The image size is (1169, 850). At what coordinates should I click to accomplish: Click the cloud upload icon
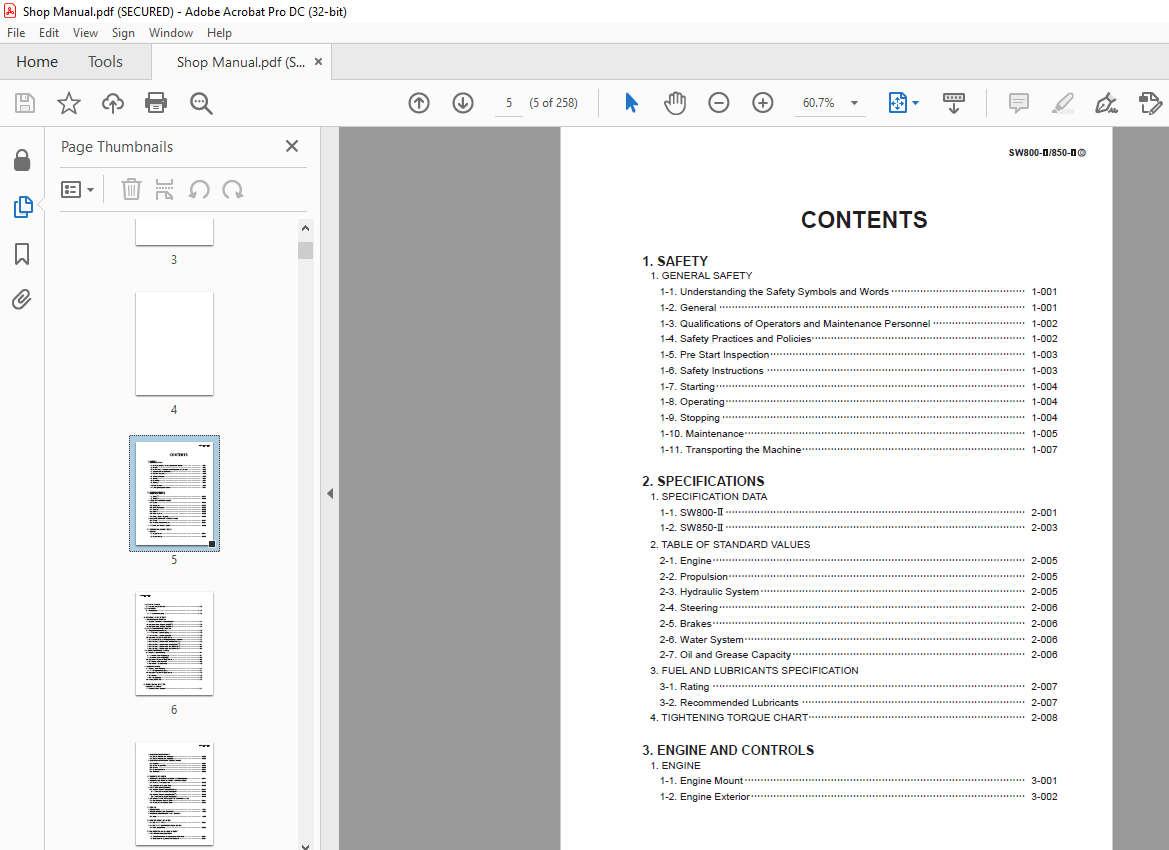pos(113,103)
